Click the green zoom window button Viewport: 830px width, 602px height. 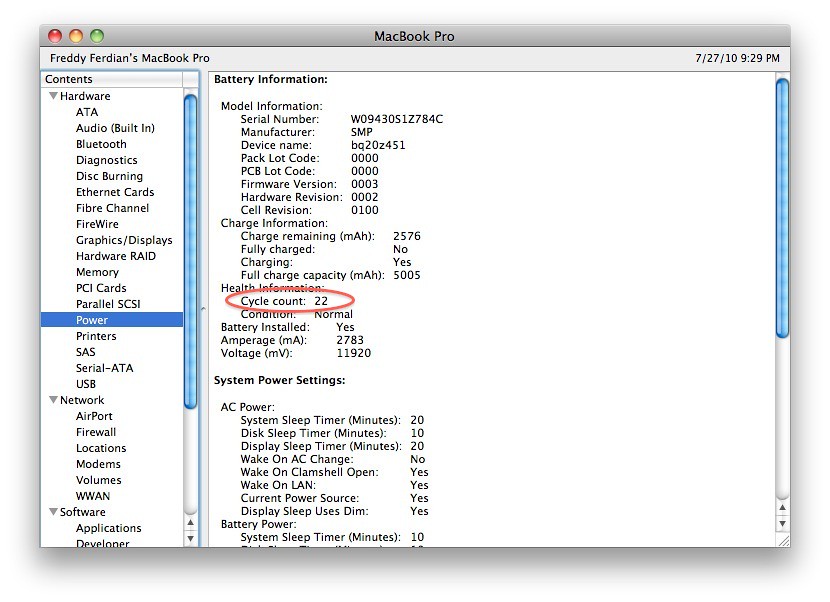[x=97, y=36]
